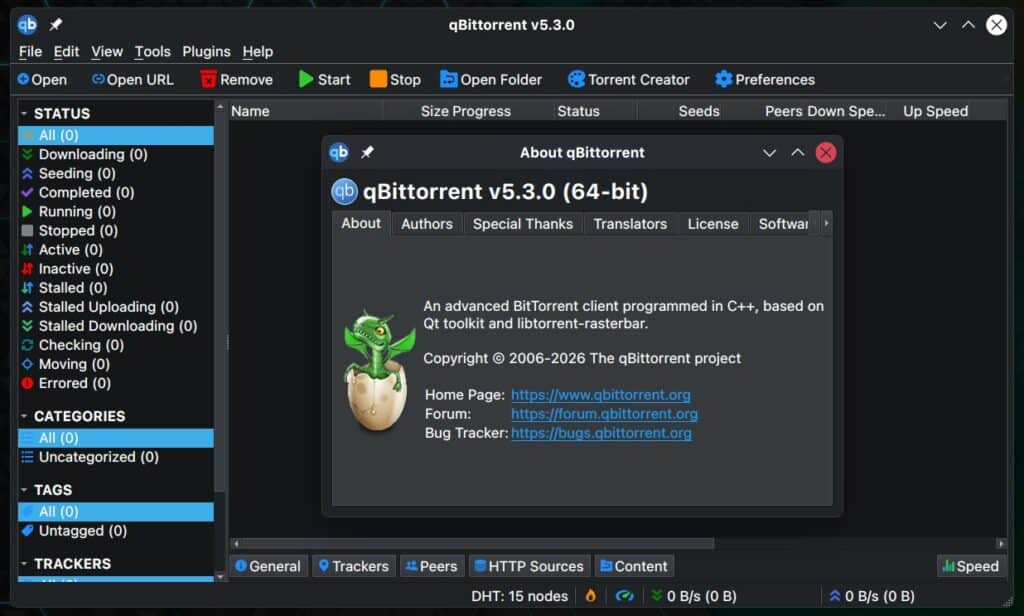
Task: Click the sidebar scroll down arrow
Action: click(x=220, y=576)
